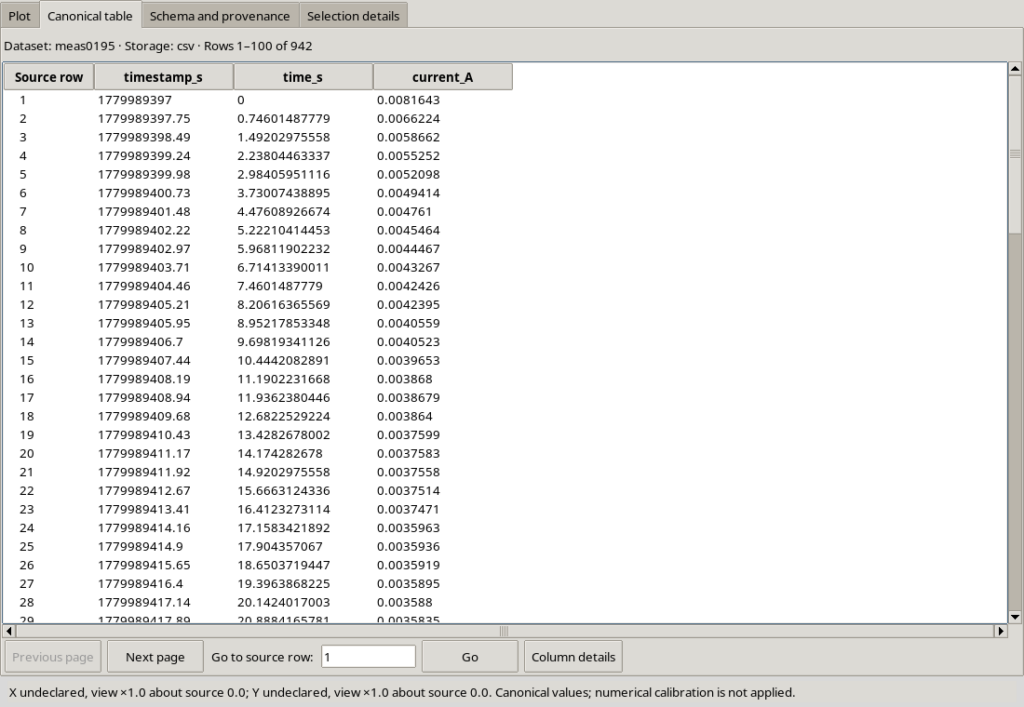Focus the Go to source row field

coord(368,657)
